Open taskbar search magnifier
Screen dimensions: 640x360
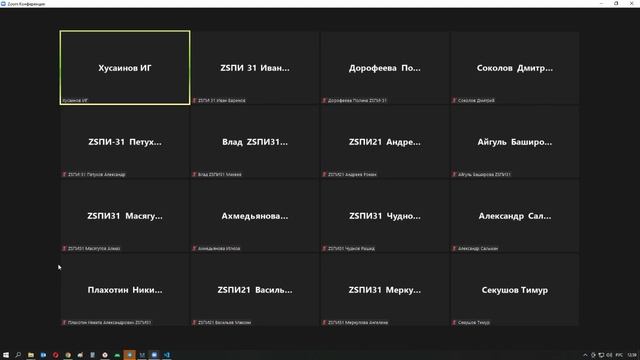point(18,355)
